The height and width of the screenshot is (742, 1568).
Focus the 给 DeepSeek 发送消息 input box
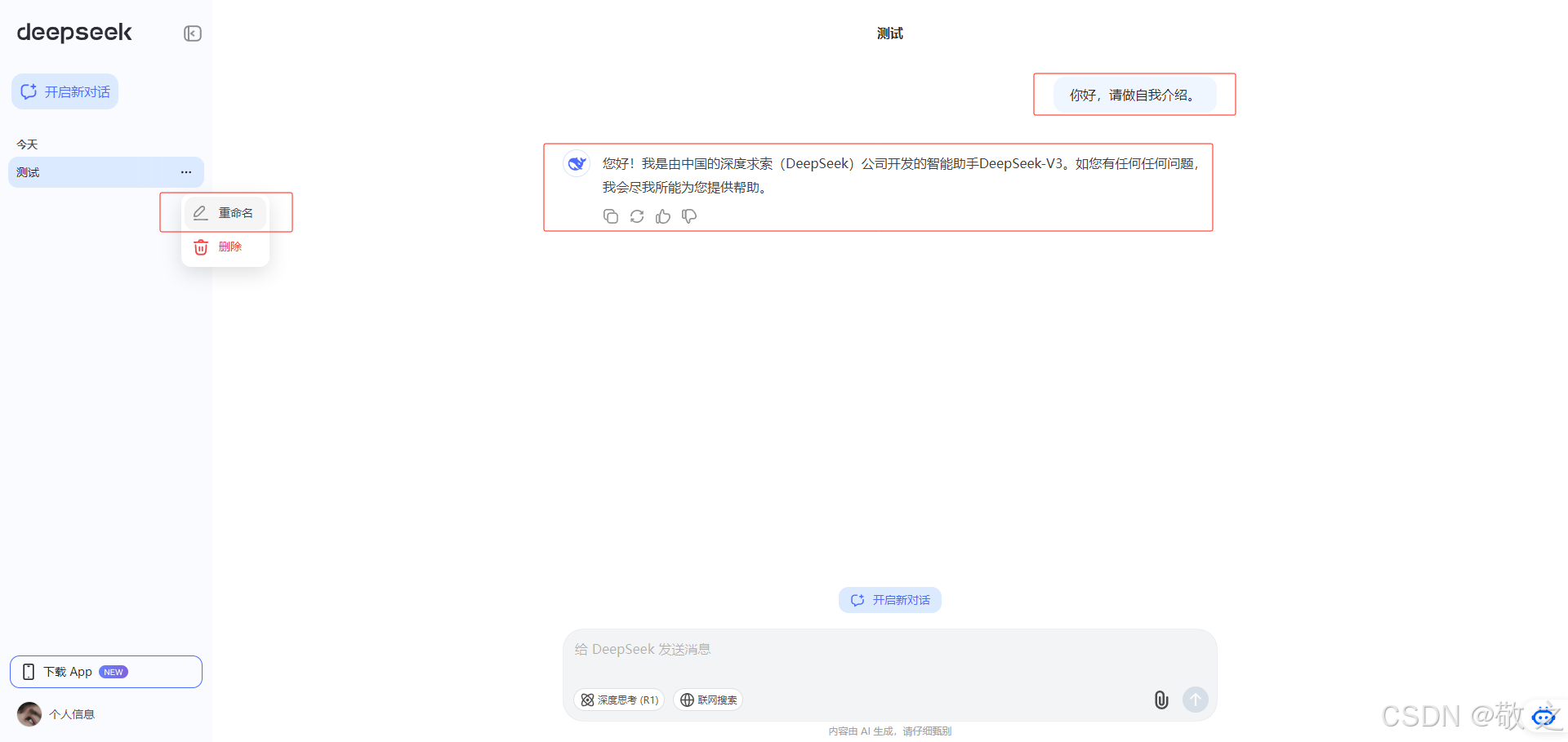click(890, 650)
